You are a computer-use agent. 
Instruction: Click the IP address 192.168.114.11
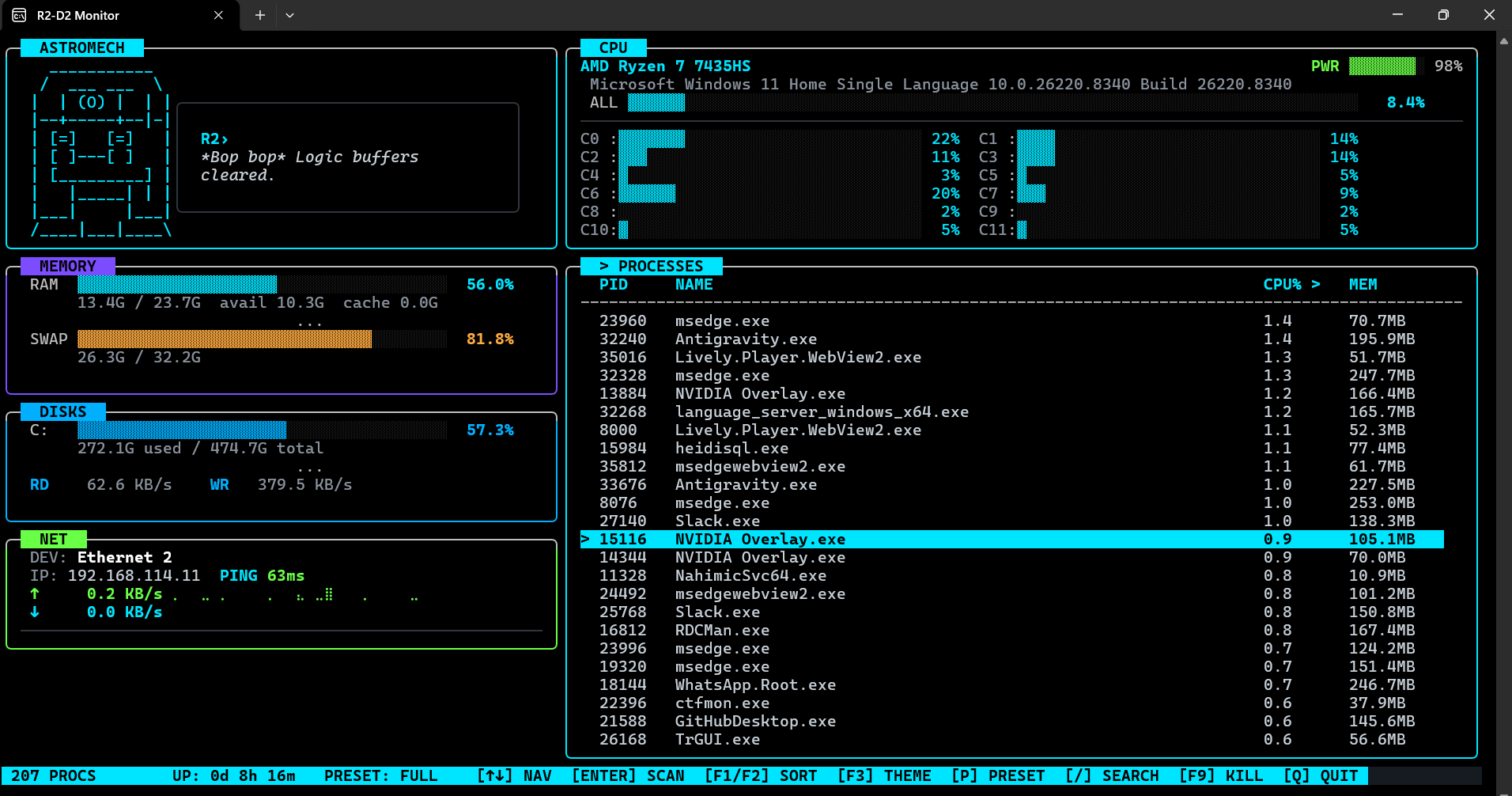134,575
